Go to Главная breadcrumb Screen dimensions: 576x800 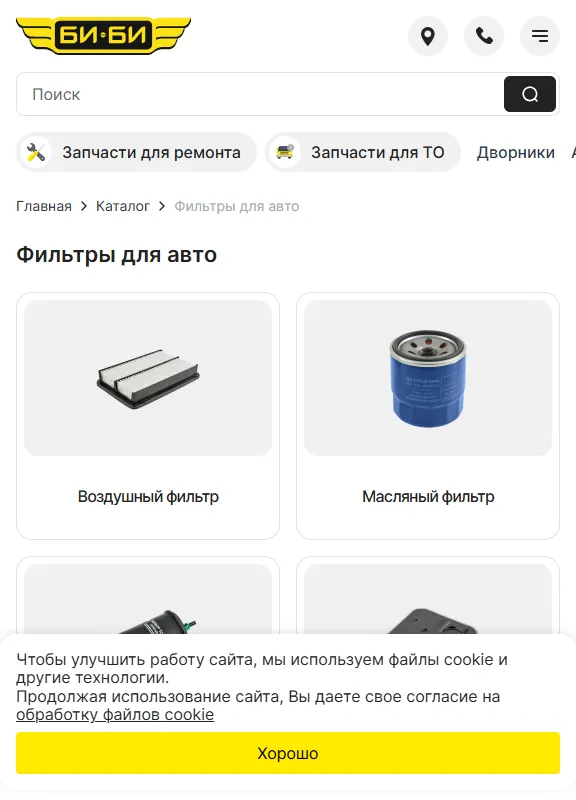[44, 206]
